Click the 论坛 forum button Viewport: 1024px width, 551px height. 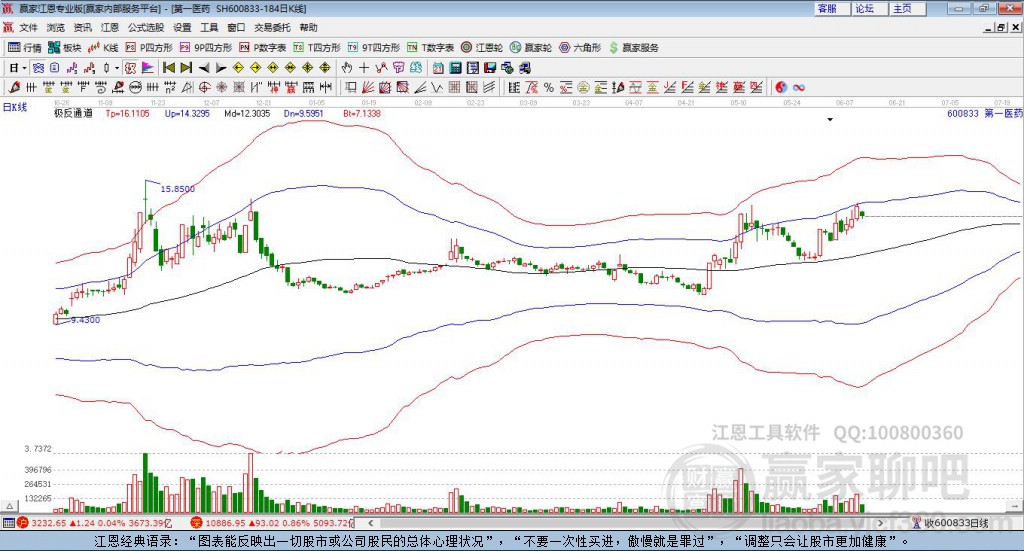pos(869,8)
